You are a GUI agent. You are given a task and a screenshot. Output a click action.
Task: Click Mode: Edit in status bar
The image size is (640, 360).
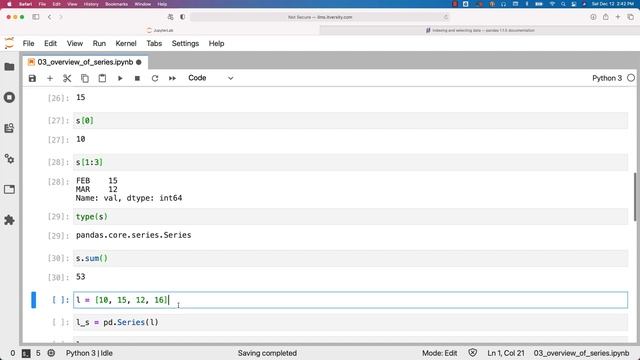point(440,353)
